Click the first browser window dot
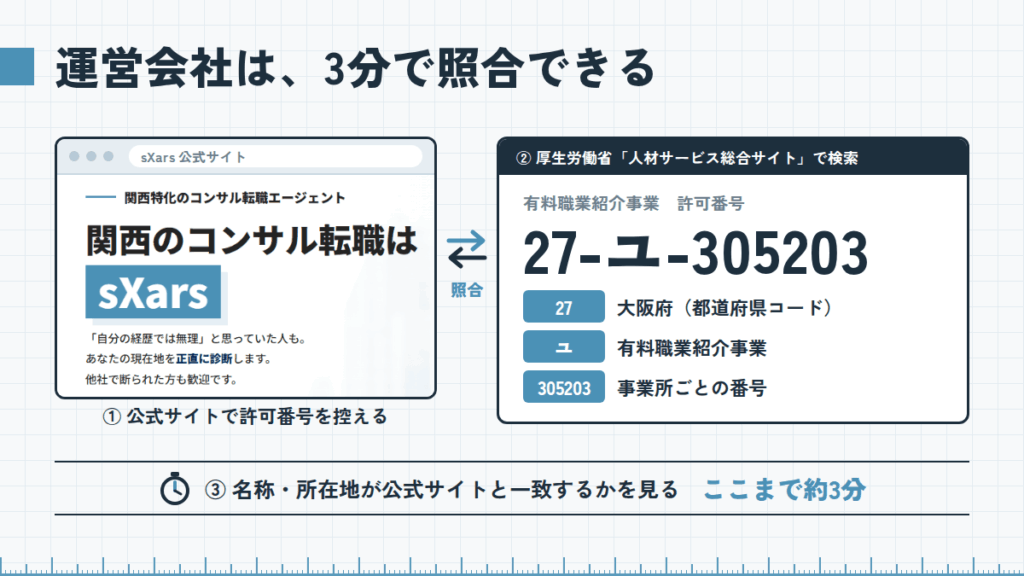Viewport: 1024px width, 576px height. pyautogui.click(x=74, y=156)
